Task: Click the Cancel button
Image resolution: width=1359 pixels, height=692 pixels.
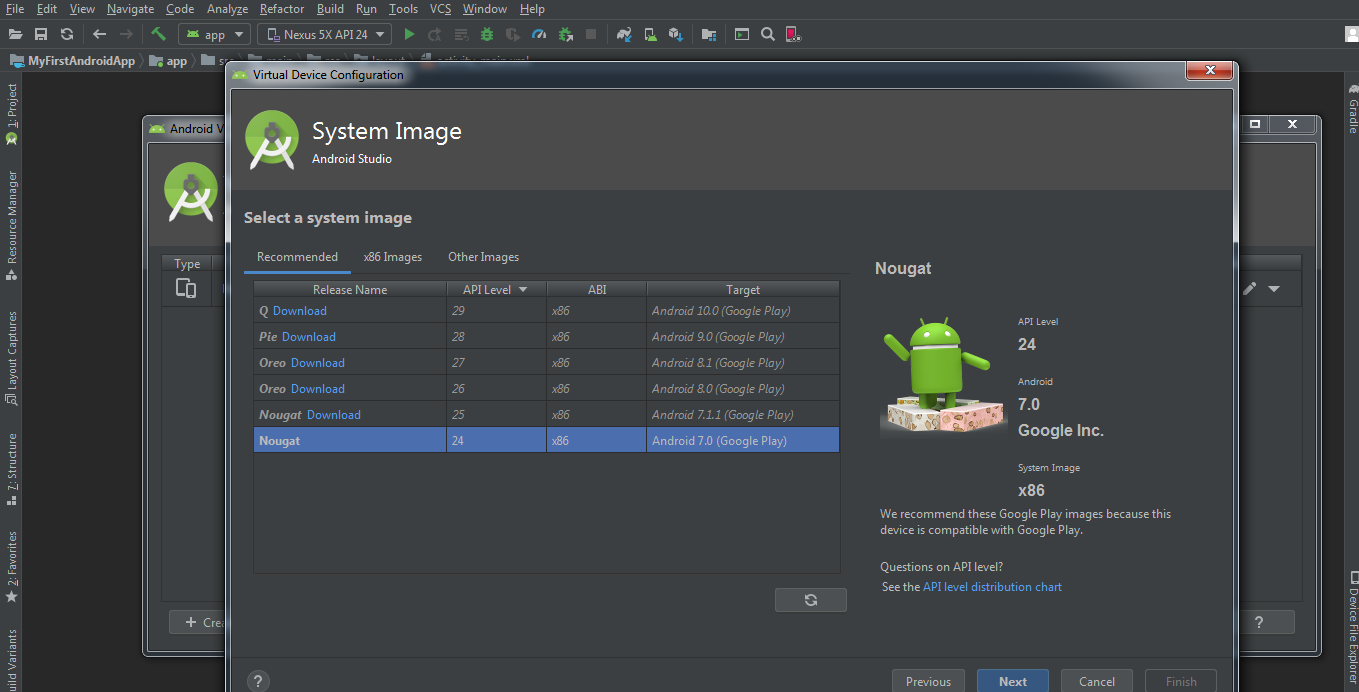Action: tap(1097, 681)
